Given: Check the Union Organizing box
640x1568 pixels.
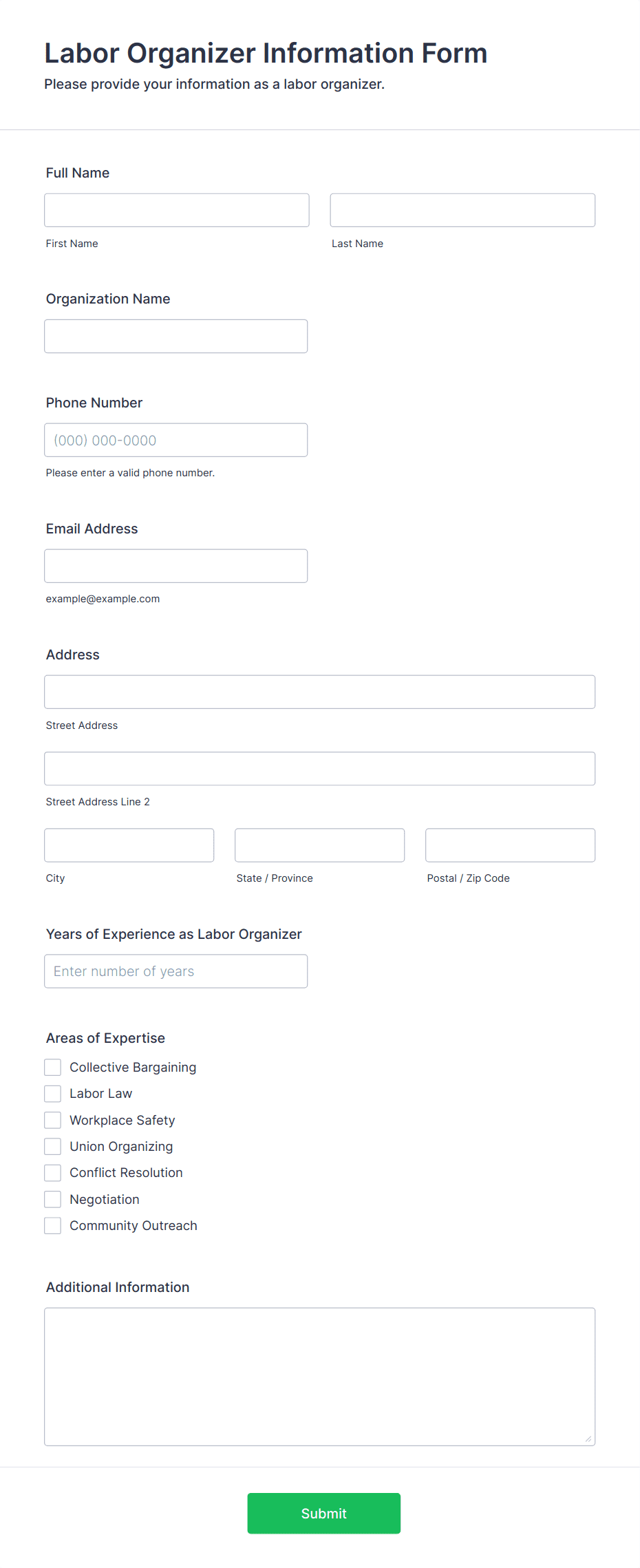Looking at the screenshot, I should [53, 1146].
